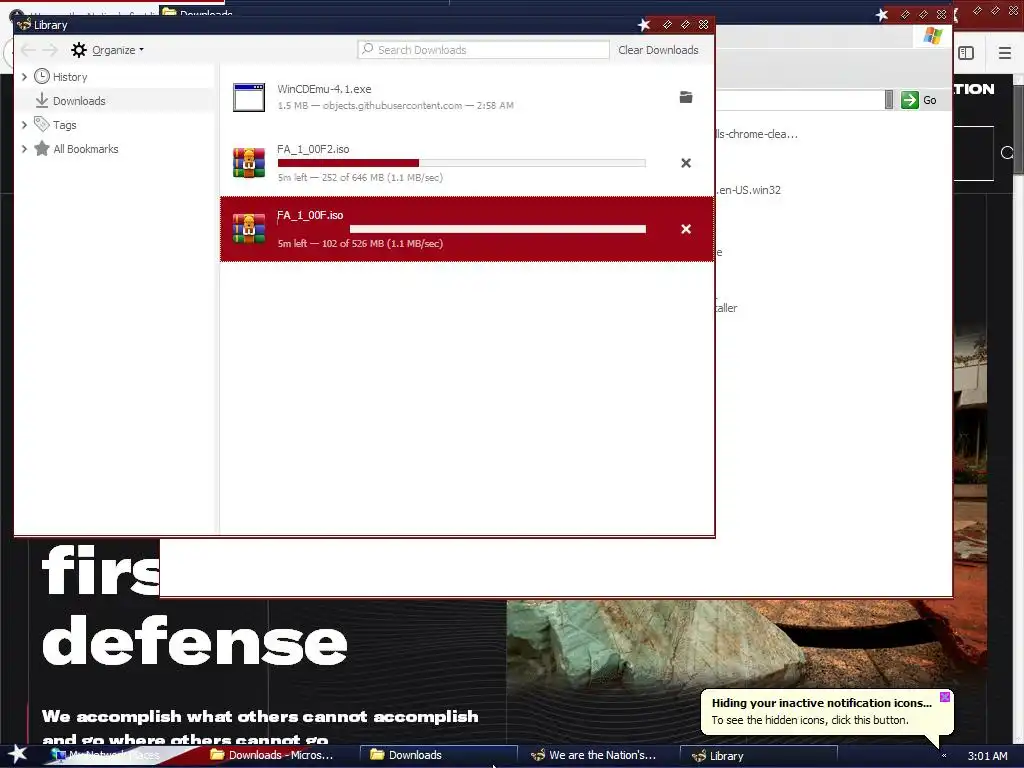Select History clock icon in sidebar

(x=41, y=76)
